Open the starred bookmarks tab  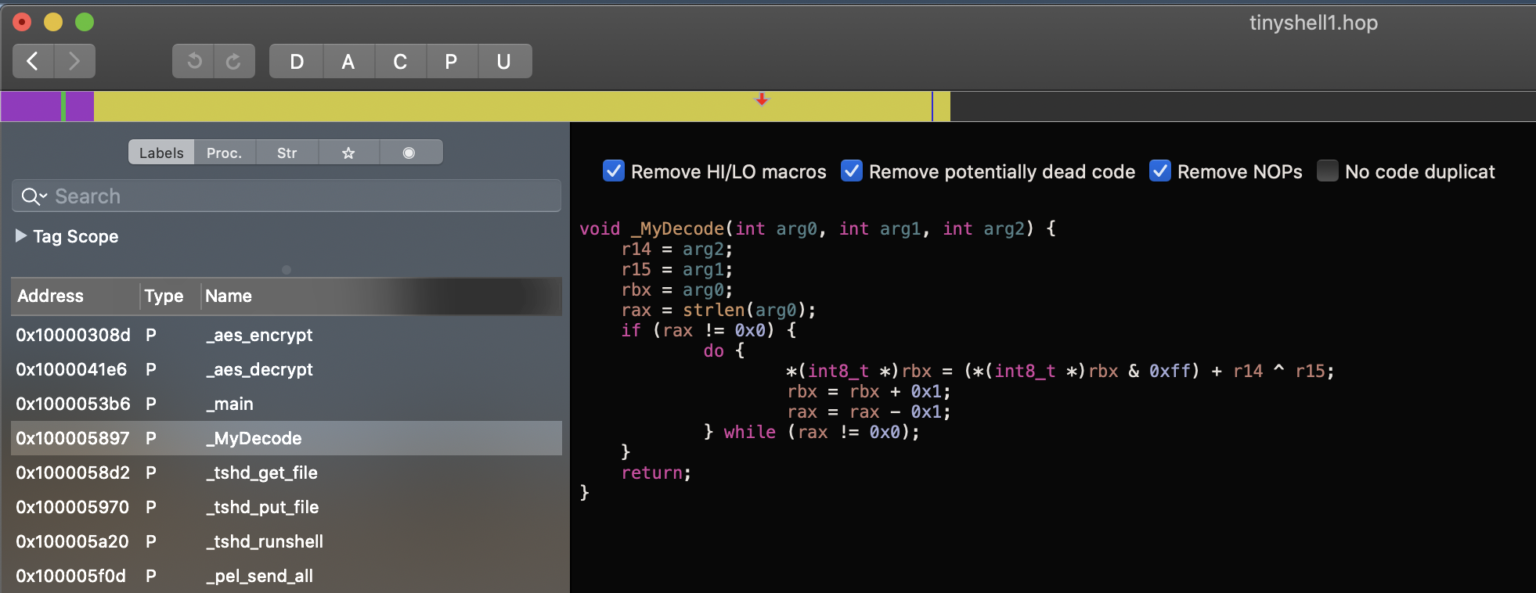pyautogui.click(x=348, y=153)
